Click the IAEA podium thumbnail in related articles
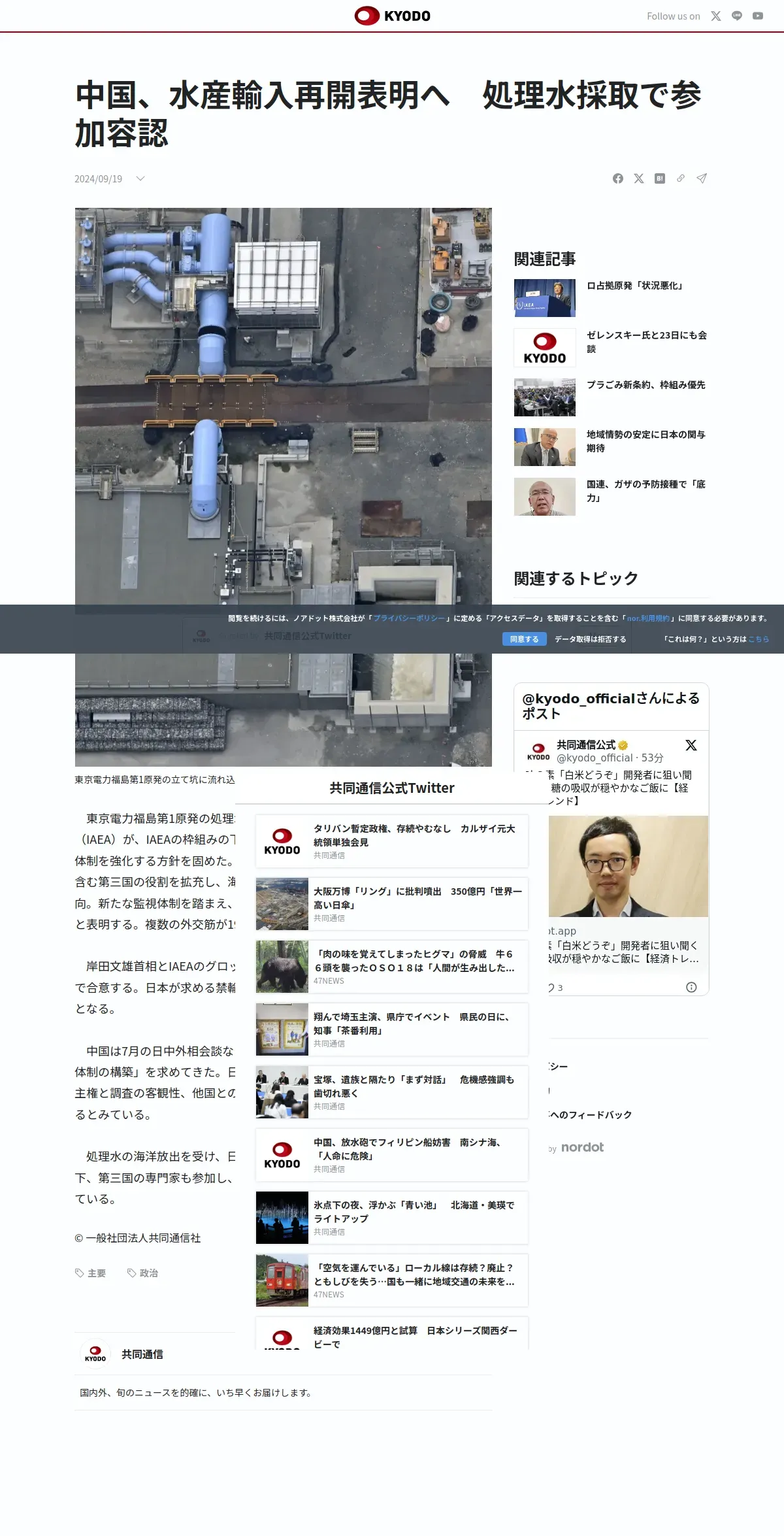The width and height of the screenshot is (784, 1536). tap(545, 298)
